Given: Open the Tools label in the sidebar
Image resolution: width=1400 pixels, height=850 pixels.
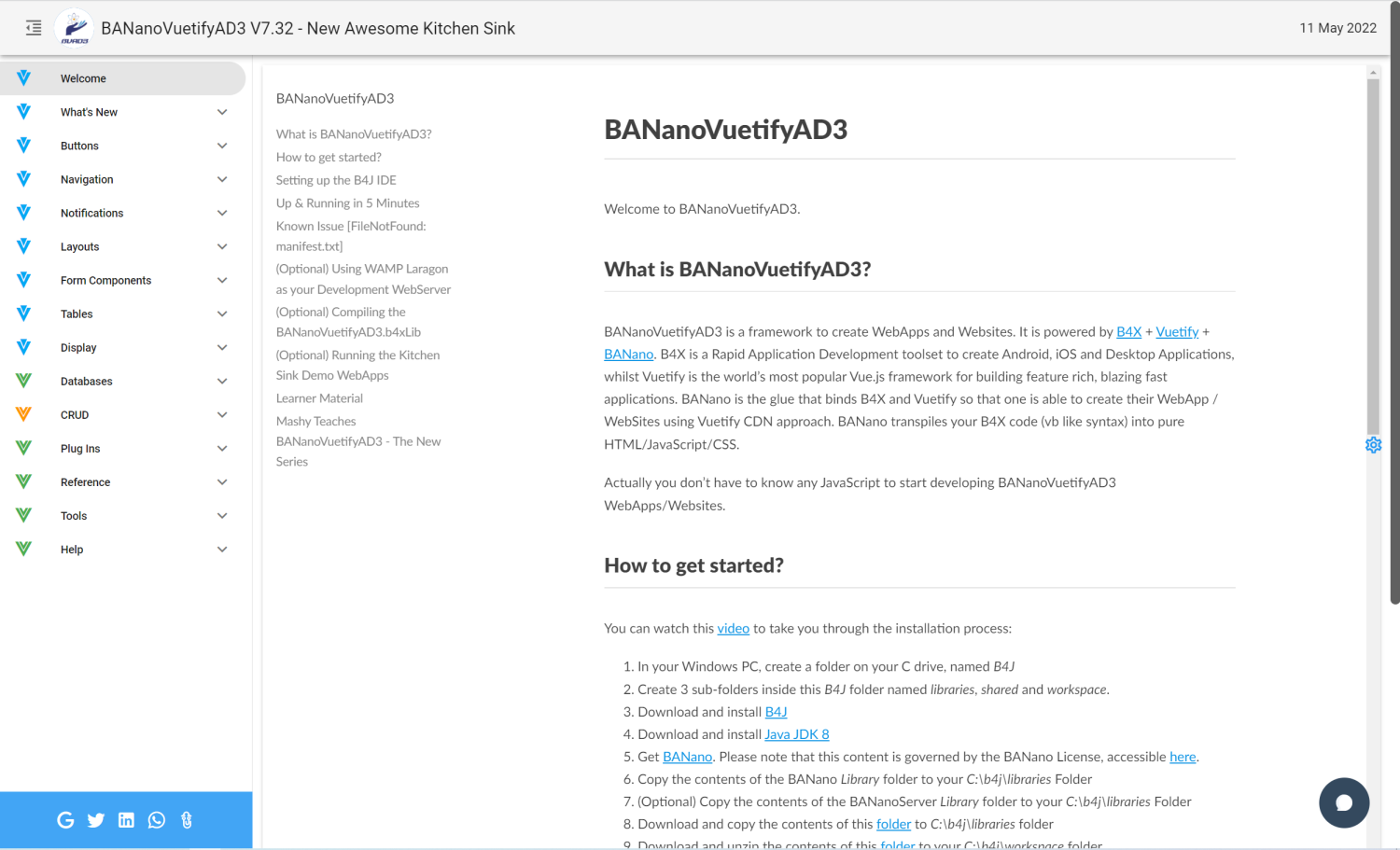Looking at the screenshot, I should coord(74,515).
